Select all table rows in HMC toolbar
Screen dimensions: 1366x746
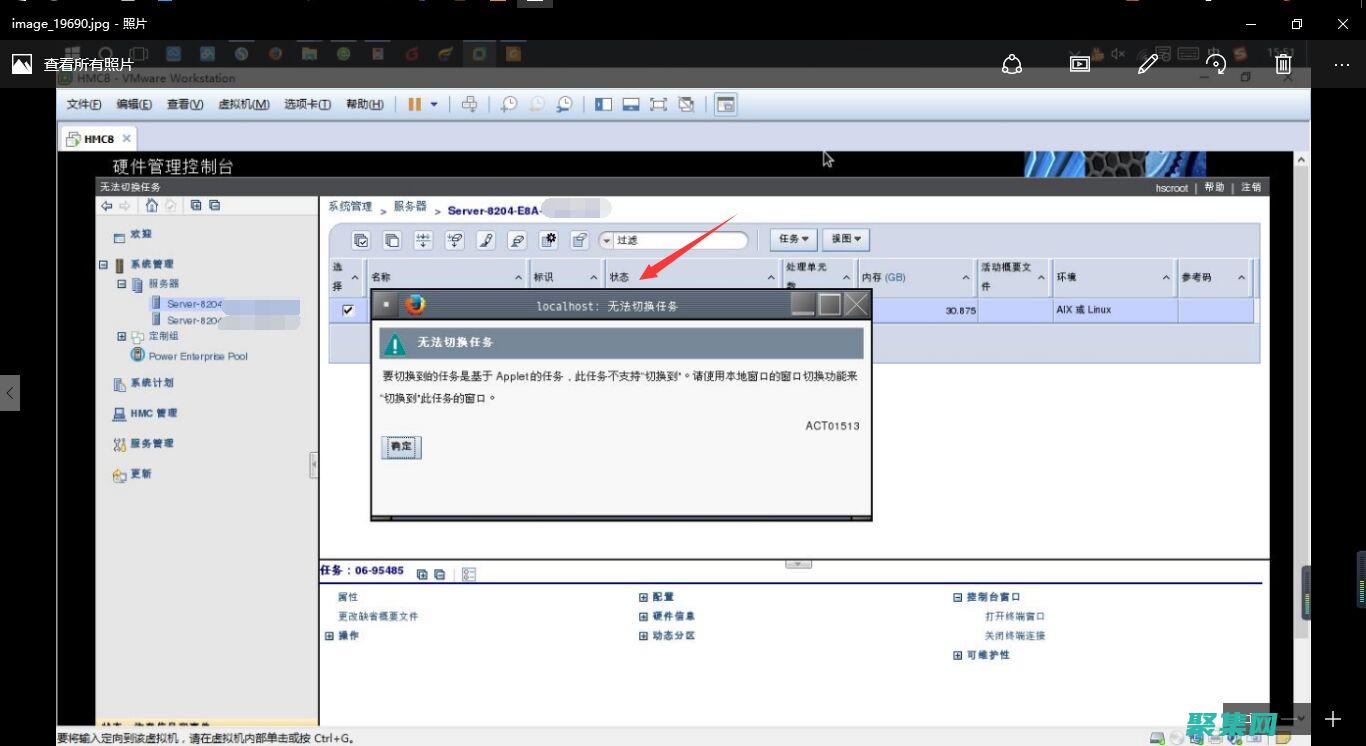tap(360, 240)
